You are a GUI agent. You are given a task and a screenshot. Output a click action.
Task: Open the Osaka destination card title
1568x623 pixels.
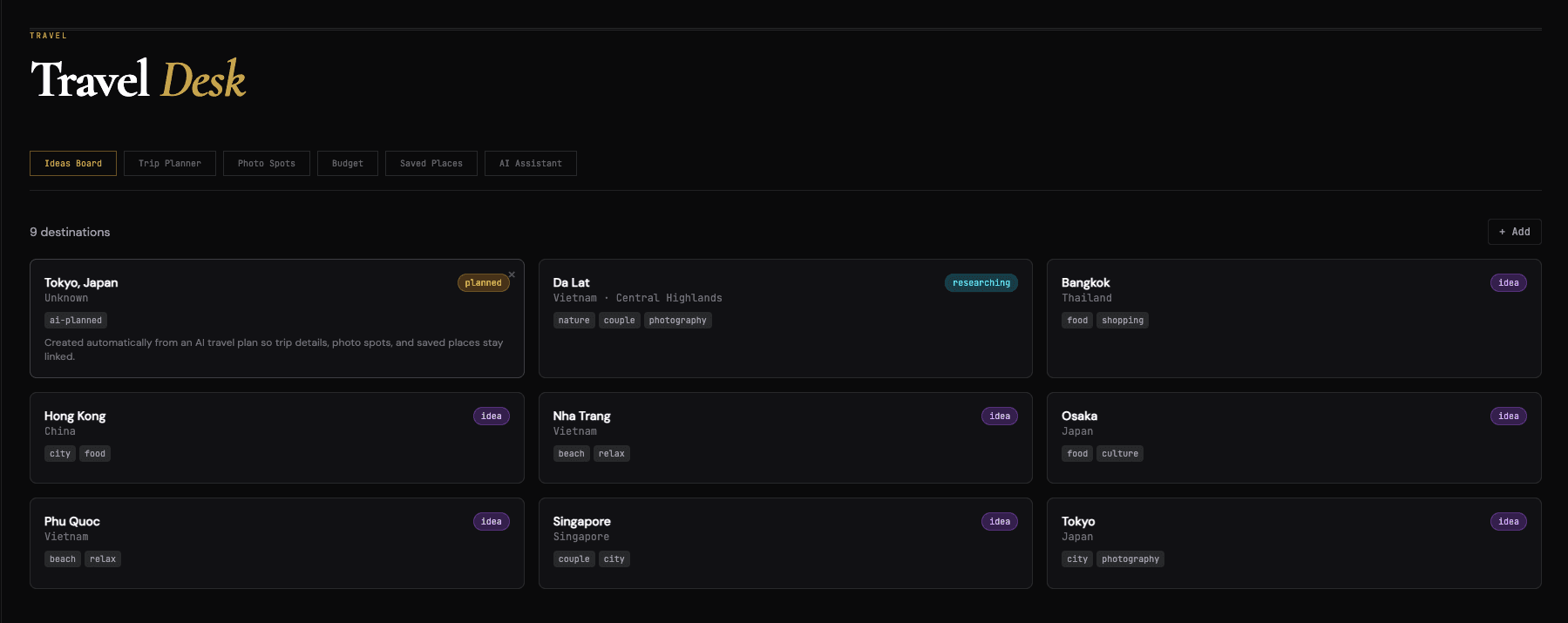1079,416
